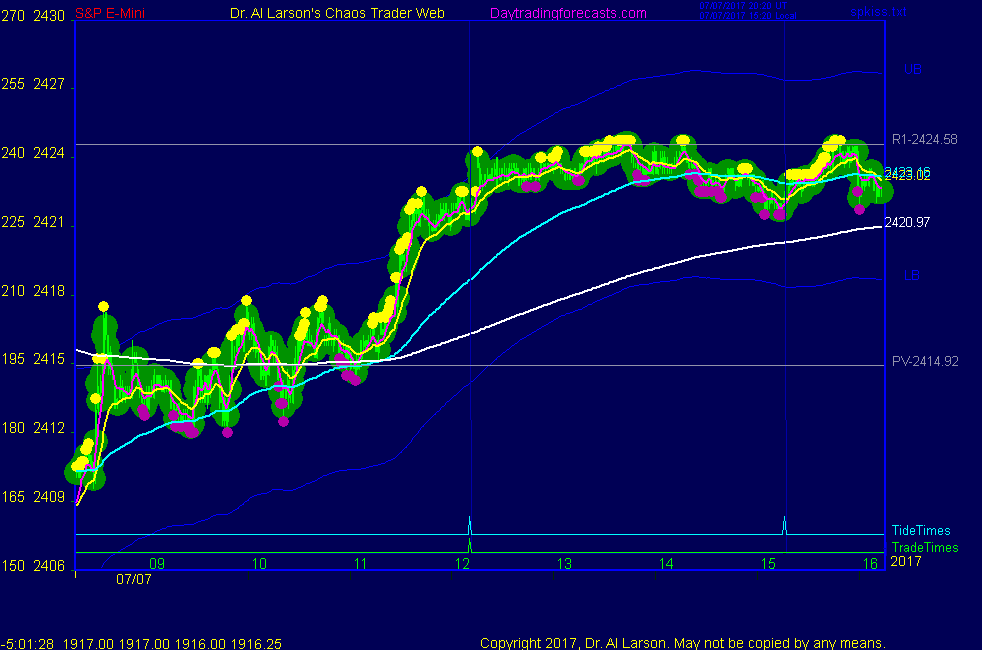982x650 pixels.
Task: Click the '255' left scale label
Action: [13, 84]
